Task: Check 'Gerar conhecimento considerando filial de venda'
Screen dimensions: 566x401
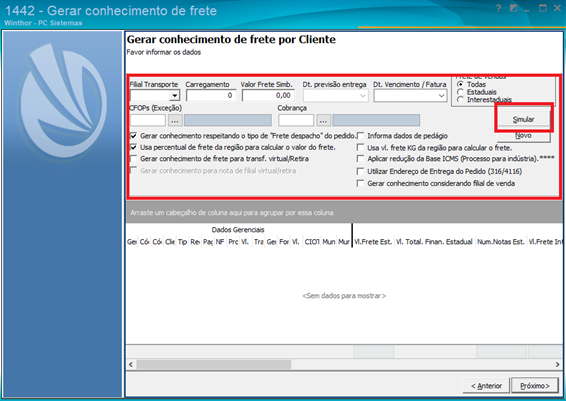Action: click(x=360, y=183)
